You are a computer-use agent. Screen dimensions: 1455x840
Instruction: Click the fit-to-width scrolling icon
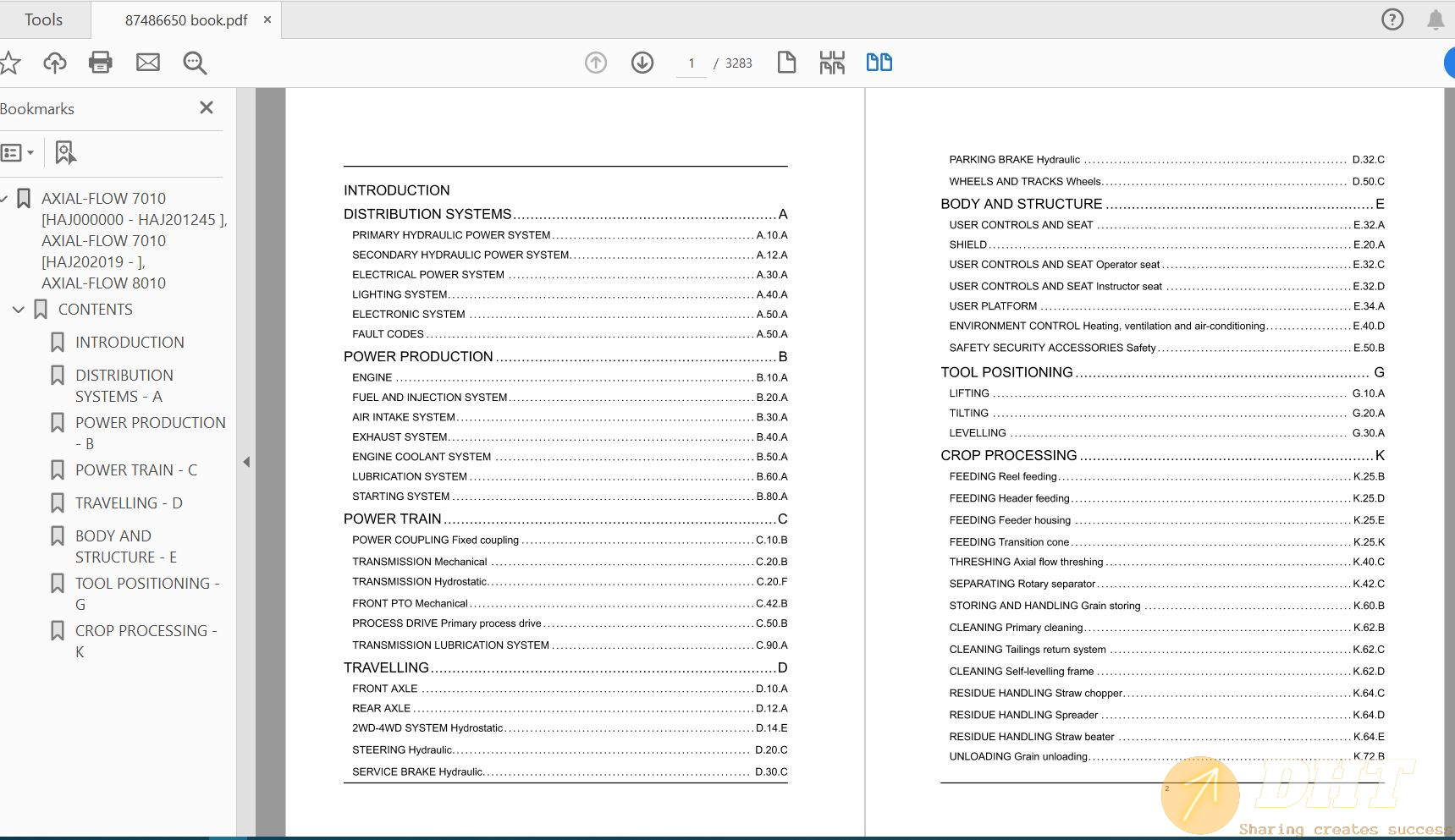832,63
